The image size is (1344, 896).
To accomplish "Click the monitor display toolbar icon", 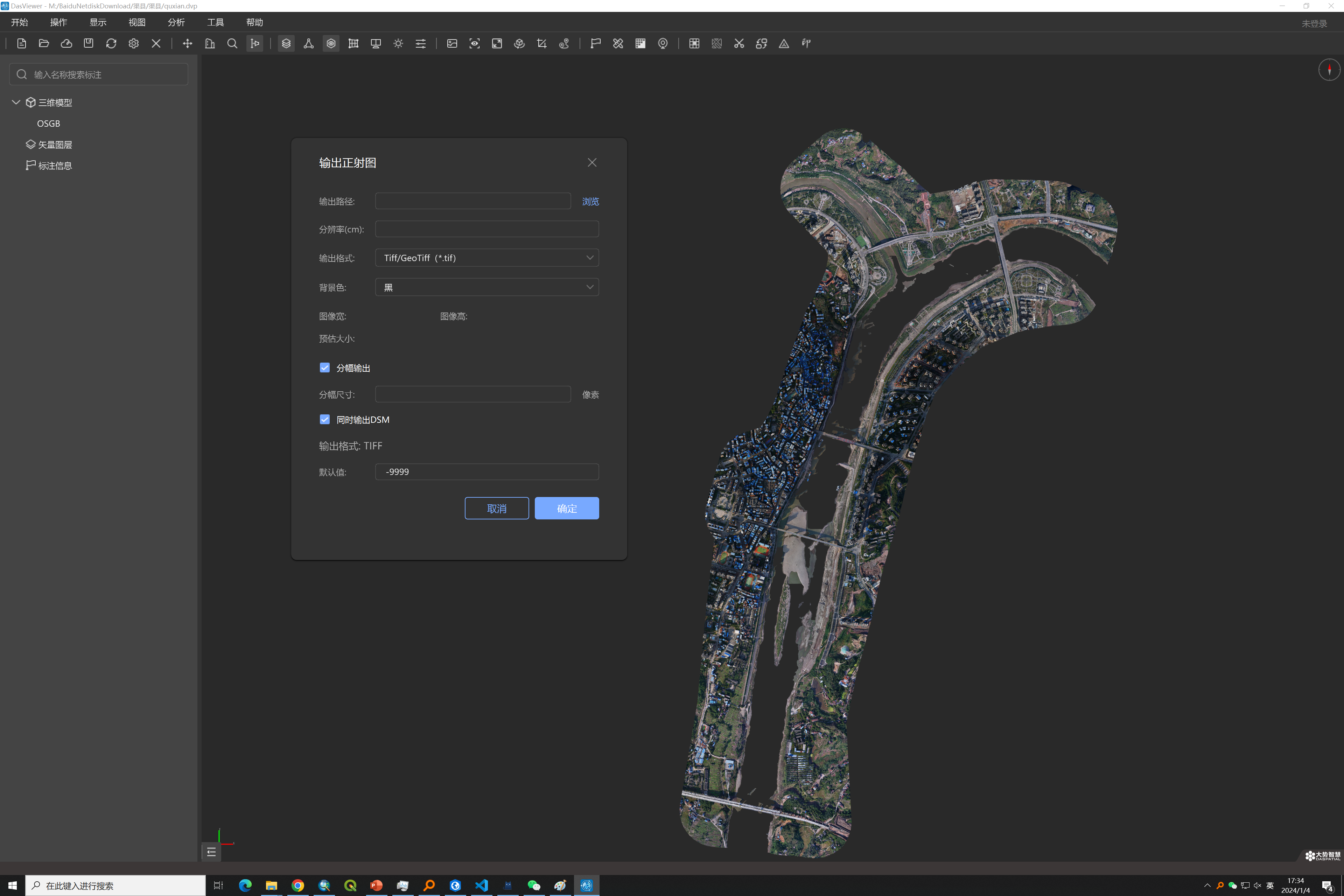I will pos(376,43).
